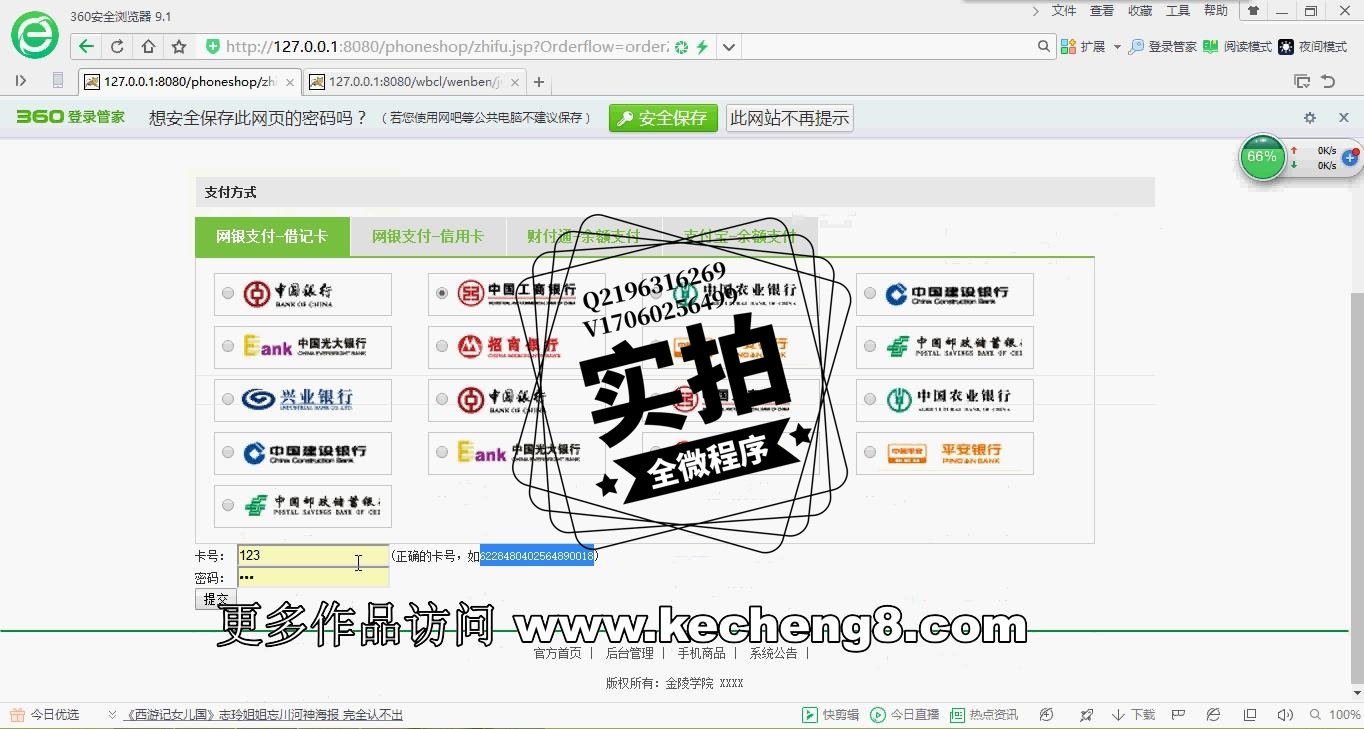
Task: Close the phoneshop tab
Action: tap(290, 82)
